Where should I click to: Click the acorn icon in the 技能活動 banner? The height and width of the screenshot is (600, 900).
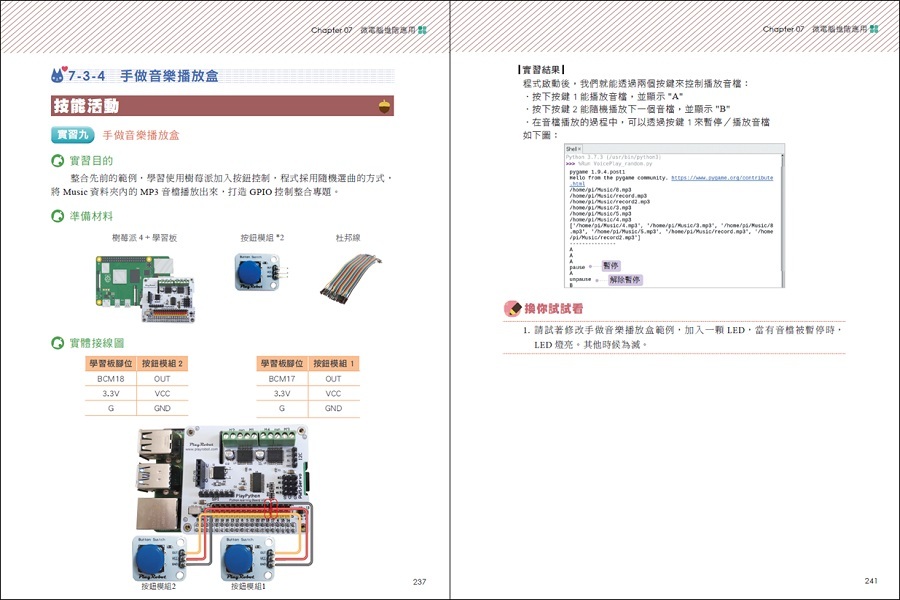pos(384,105)
